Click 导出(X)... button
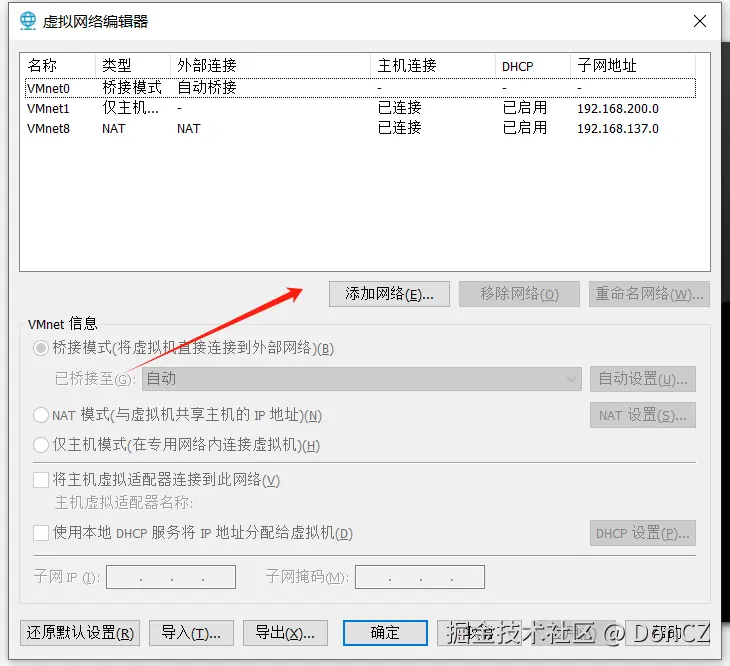730x666 pixels. click(285, 633)
